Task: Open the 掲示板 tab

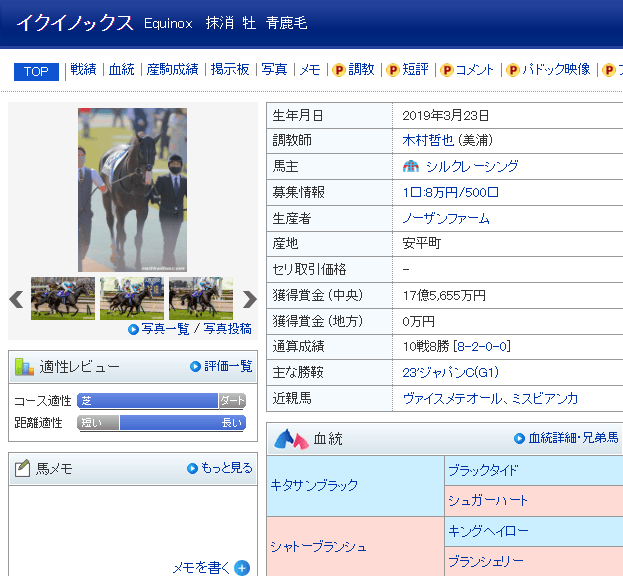Action: pyautogui.click(x=230, y=70)
